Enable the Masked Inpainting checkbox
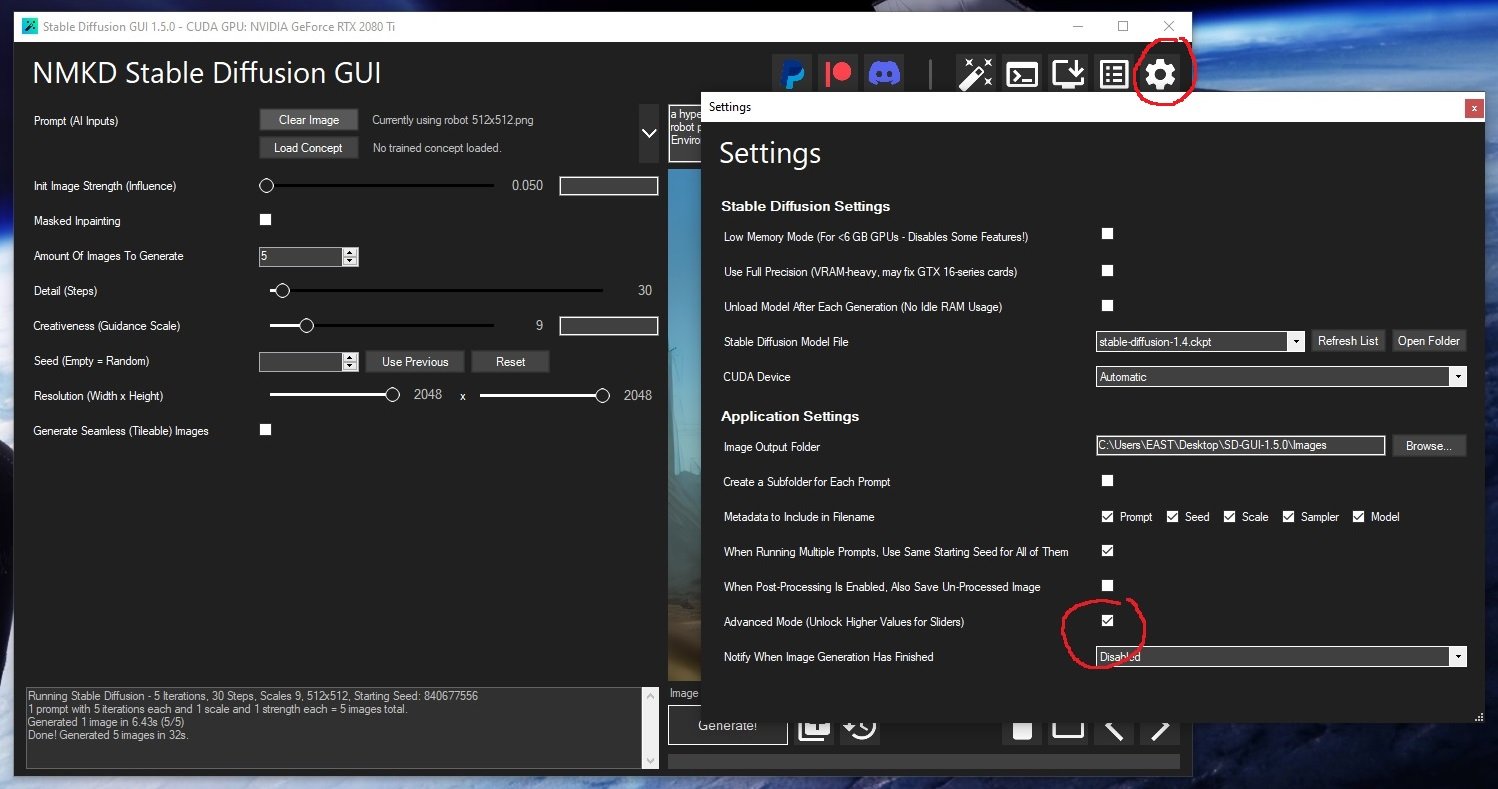Screen dimensions: 1498x789 click(265, 220)
